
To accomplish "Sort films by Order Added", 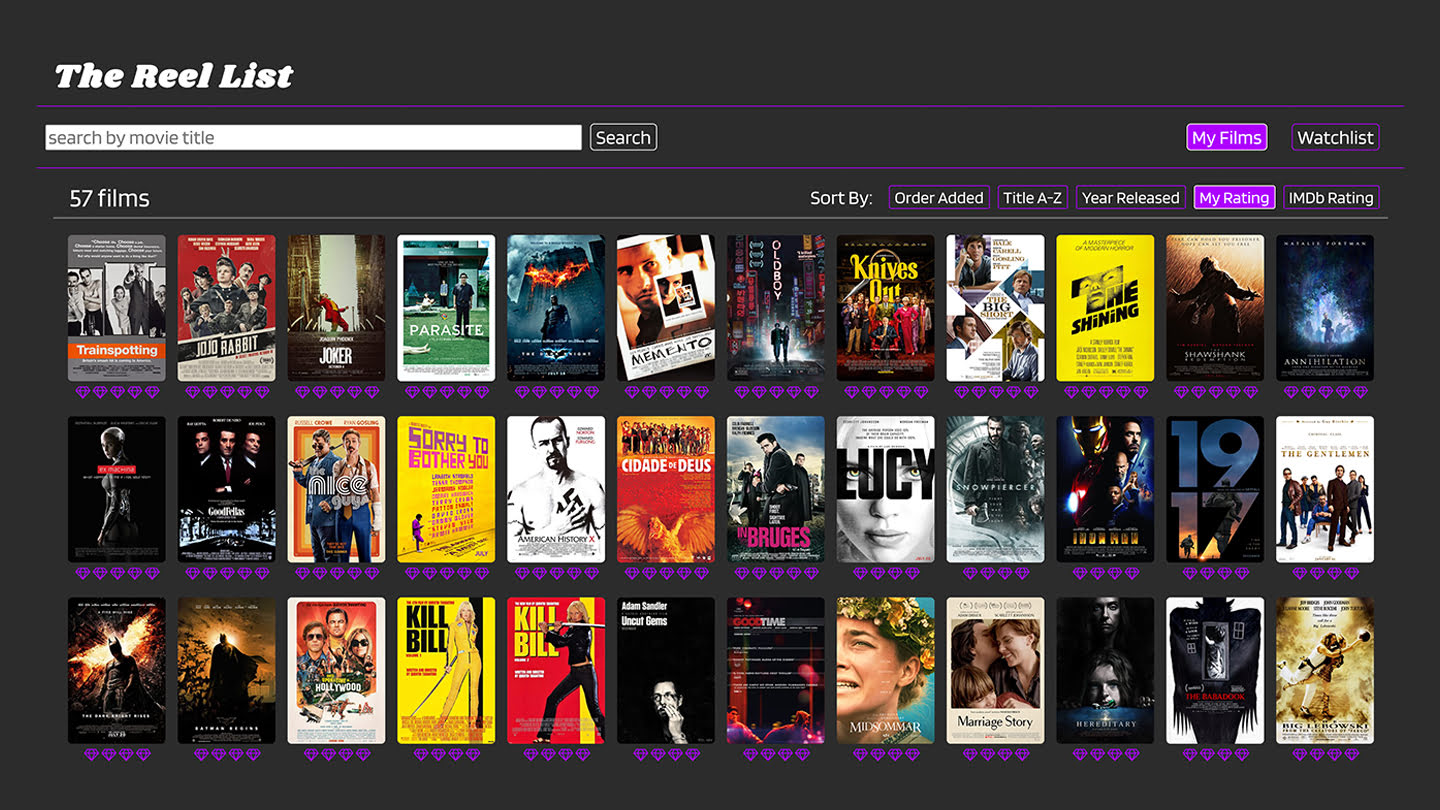I will (939, 198).
